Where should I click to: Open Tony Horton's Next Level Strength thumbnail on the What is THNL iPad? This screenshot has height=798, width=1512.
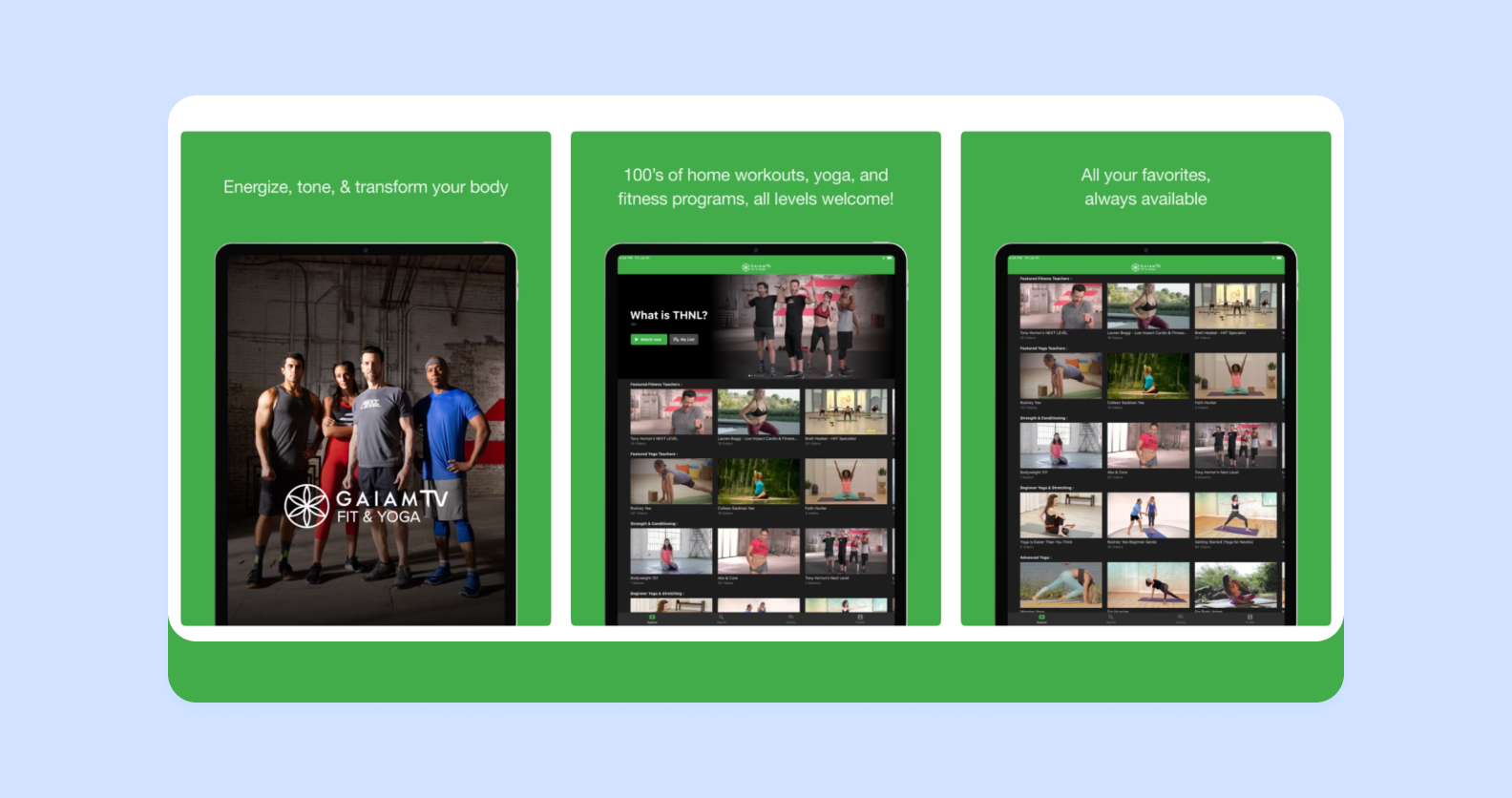(846, 552)
